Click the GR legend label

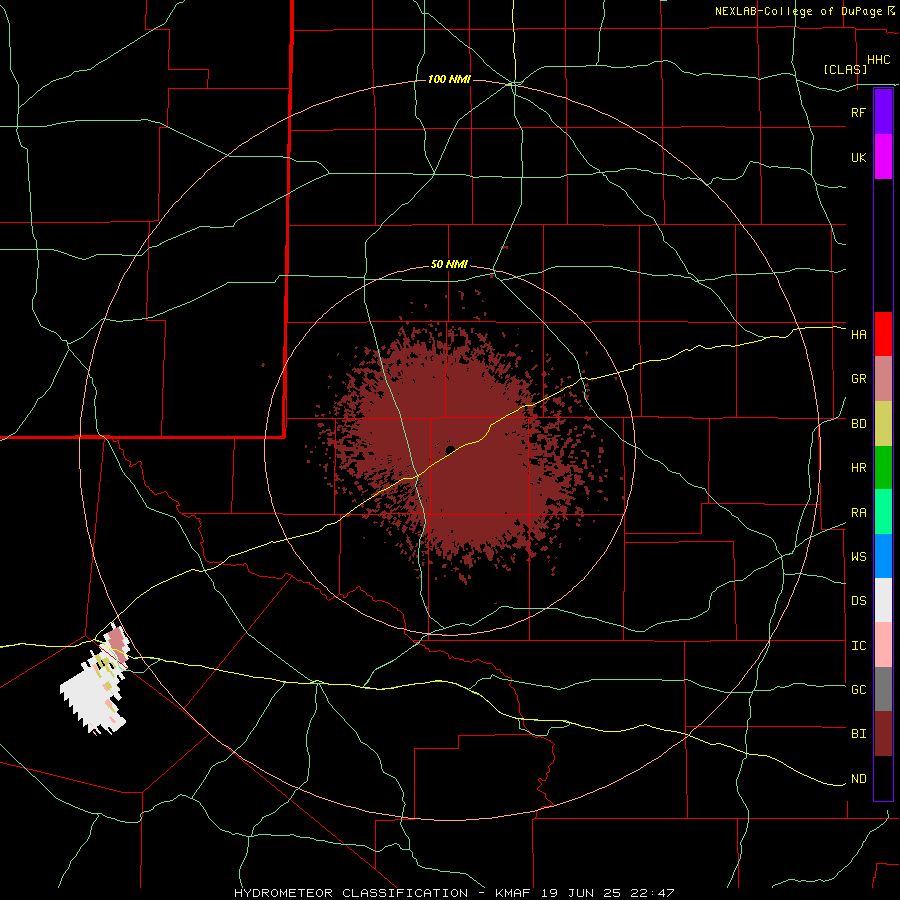858,379
